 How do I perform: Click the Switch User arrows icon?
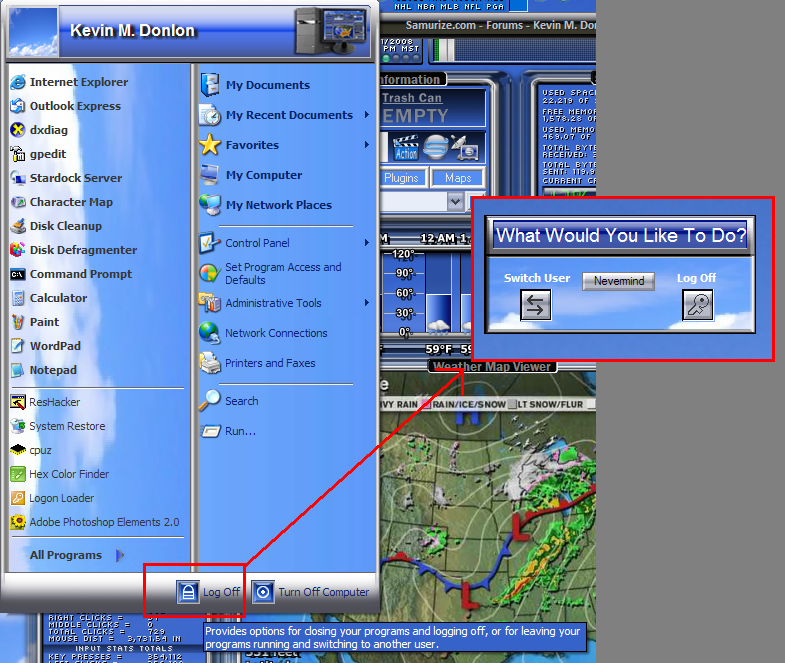click(x=536, y=305)
